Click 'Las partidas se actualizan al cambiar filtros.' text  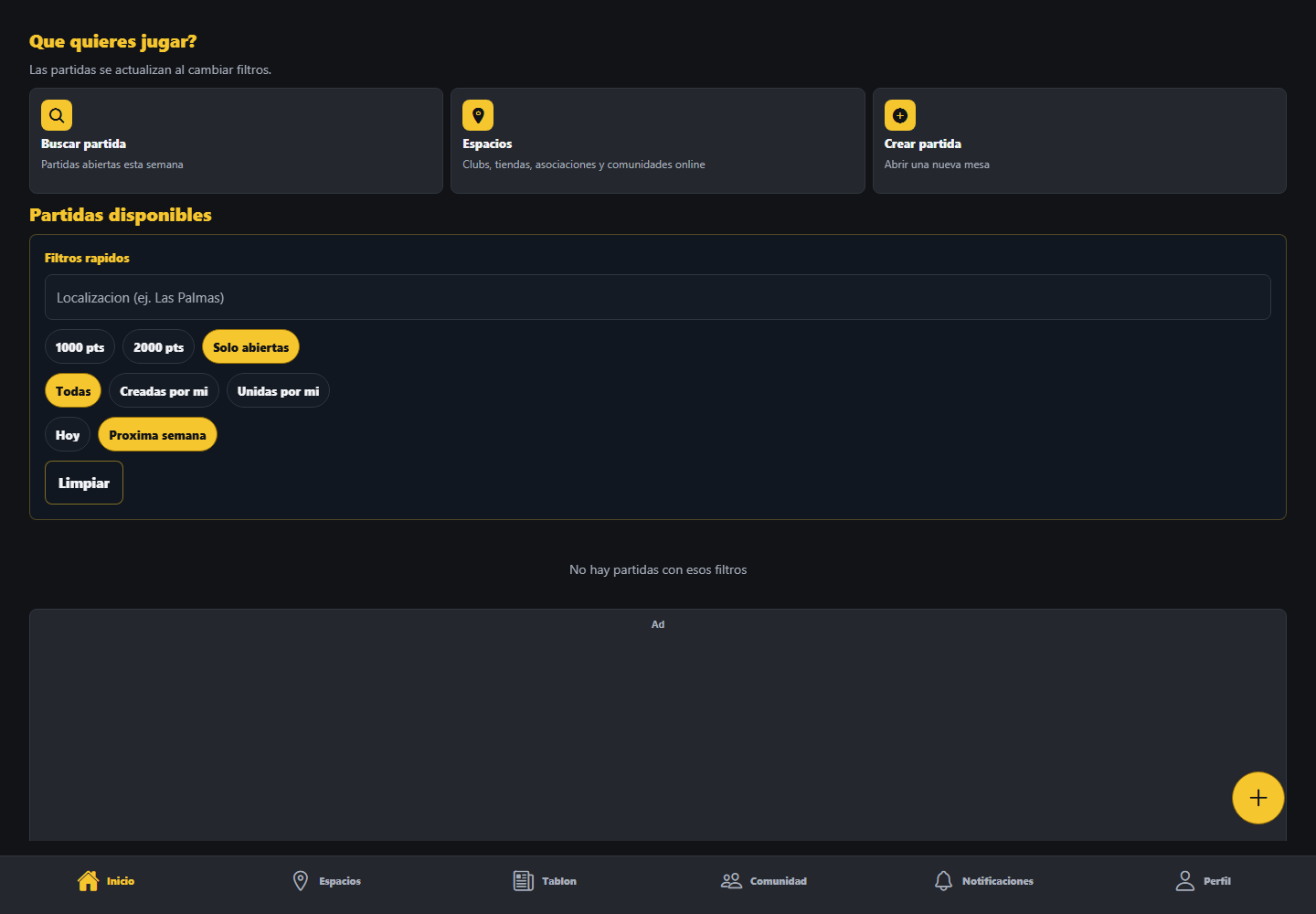pos(151,69)
